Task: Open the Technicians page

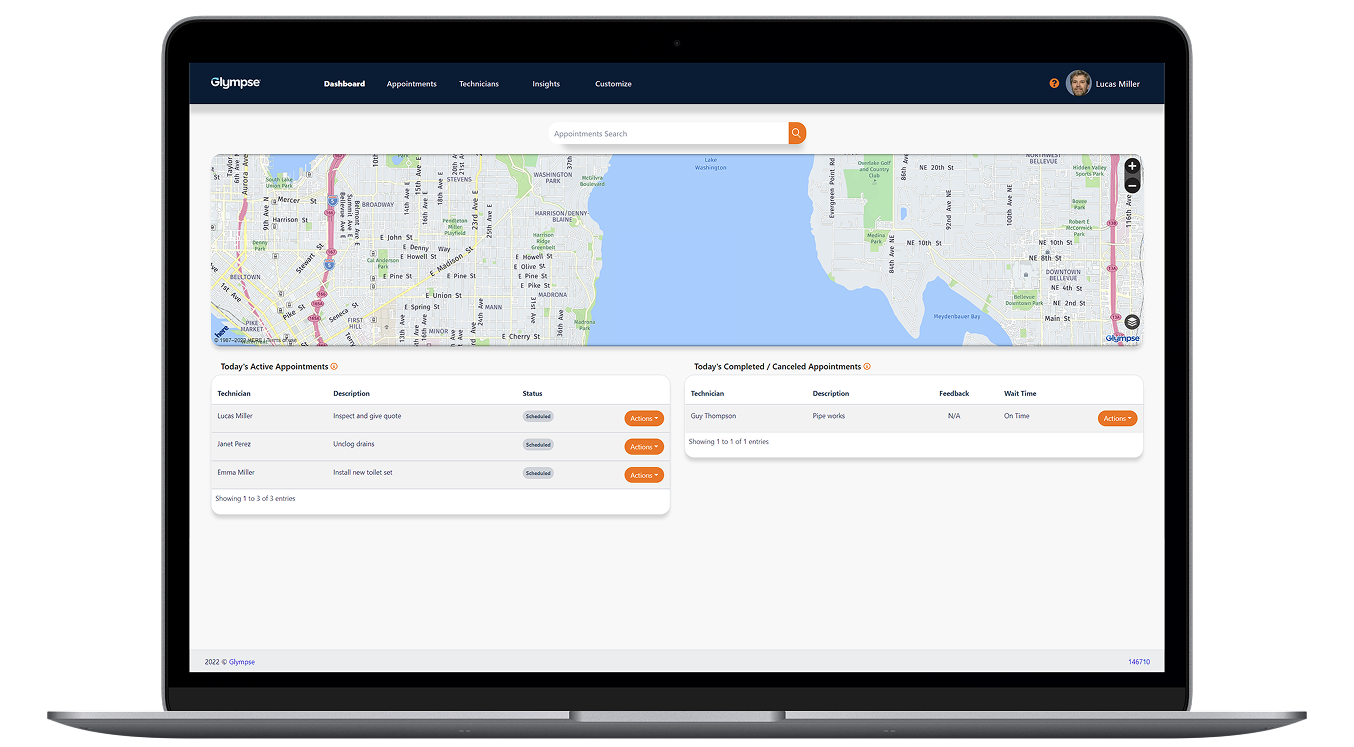Action: click(479, 84)
